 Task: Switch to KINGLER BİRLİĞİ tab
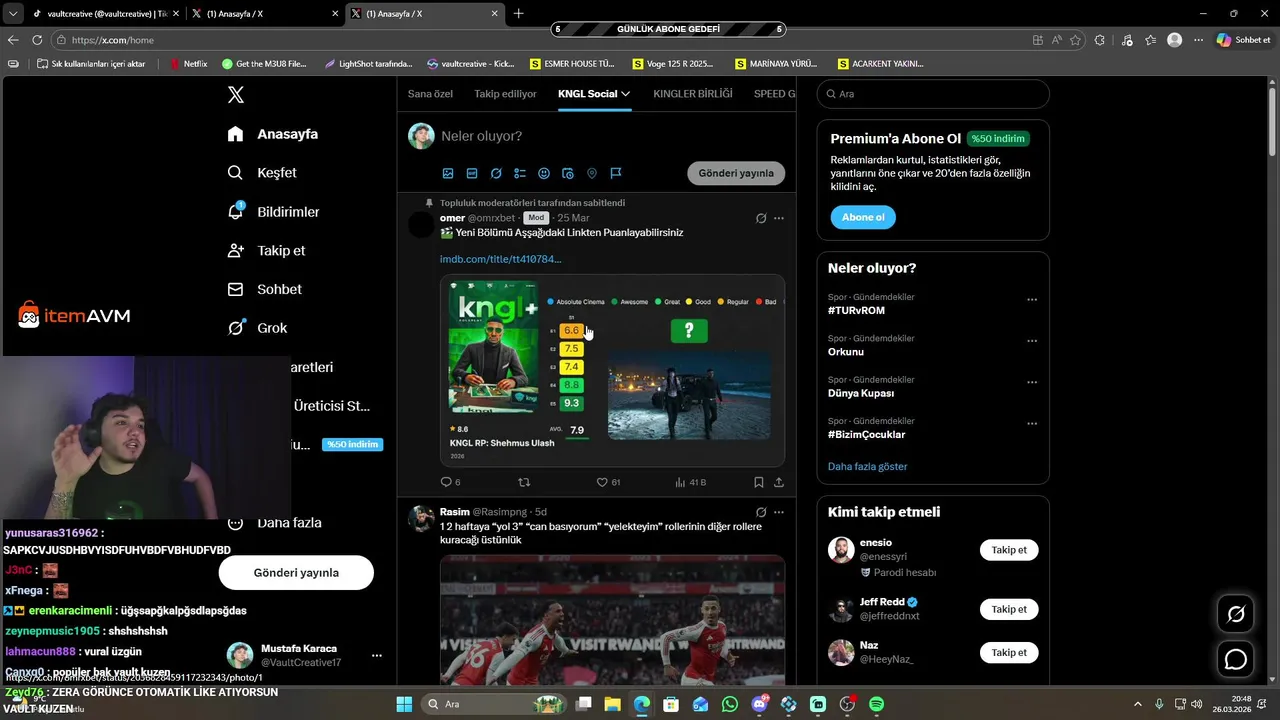[x=693, y=94]
